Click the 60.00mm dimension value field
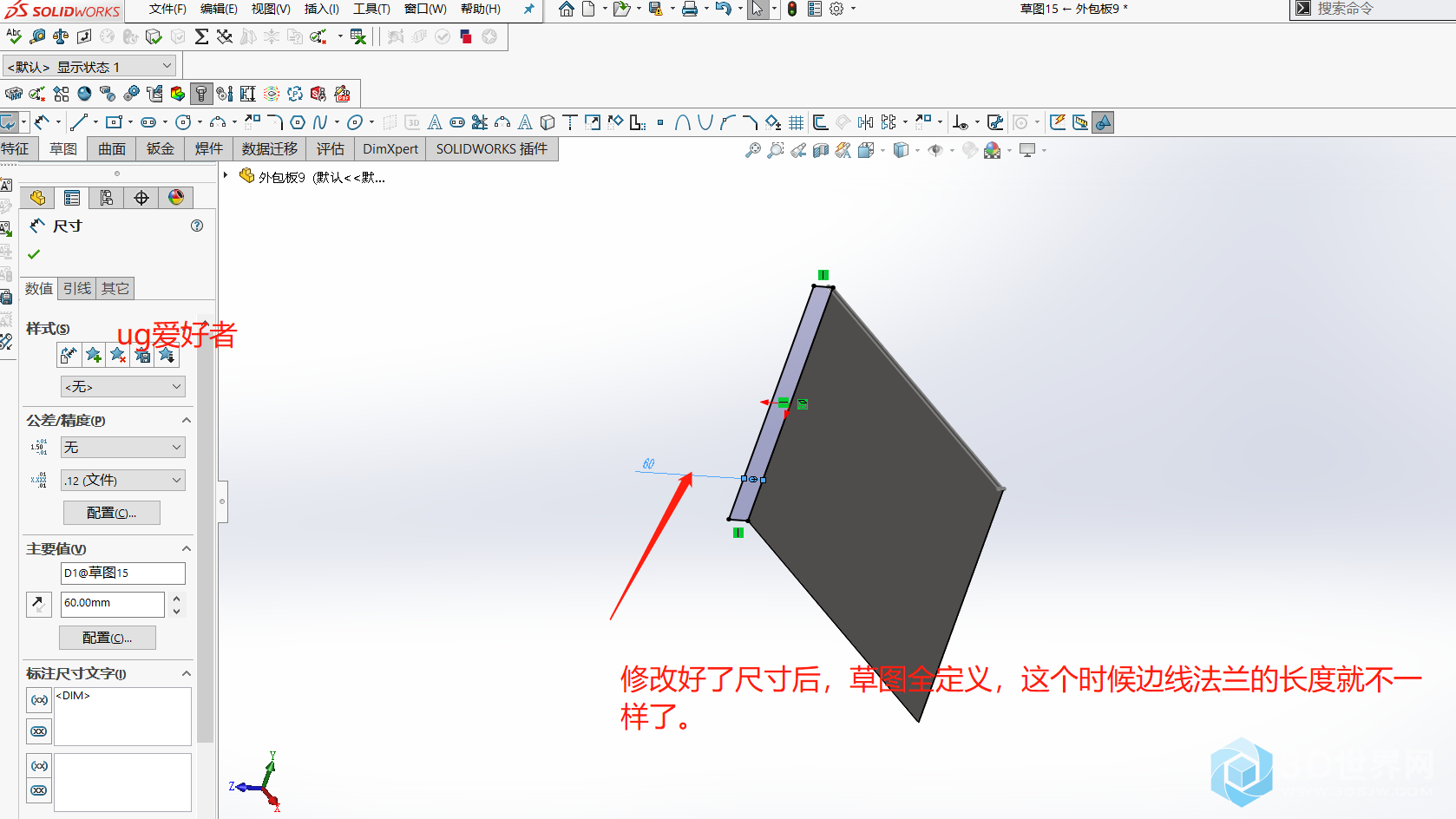The width and height of the screenshot is (1456, 819). point(113,603)
